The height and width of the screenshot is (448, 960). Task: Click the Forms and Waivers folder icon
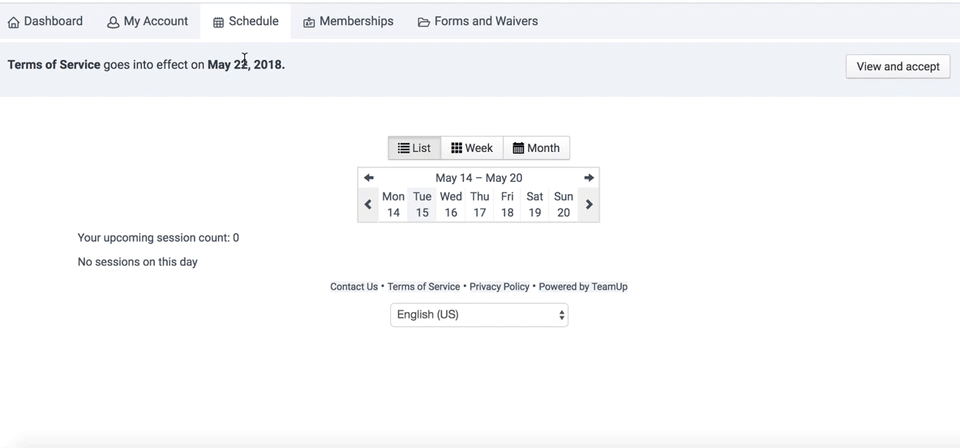(424, 22)
